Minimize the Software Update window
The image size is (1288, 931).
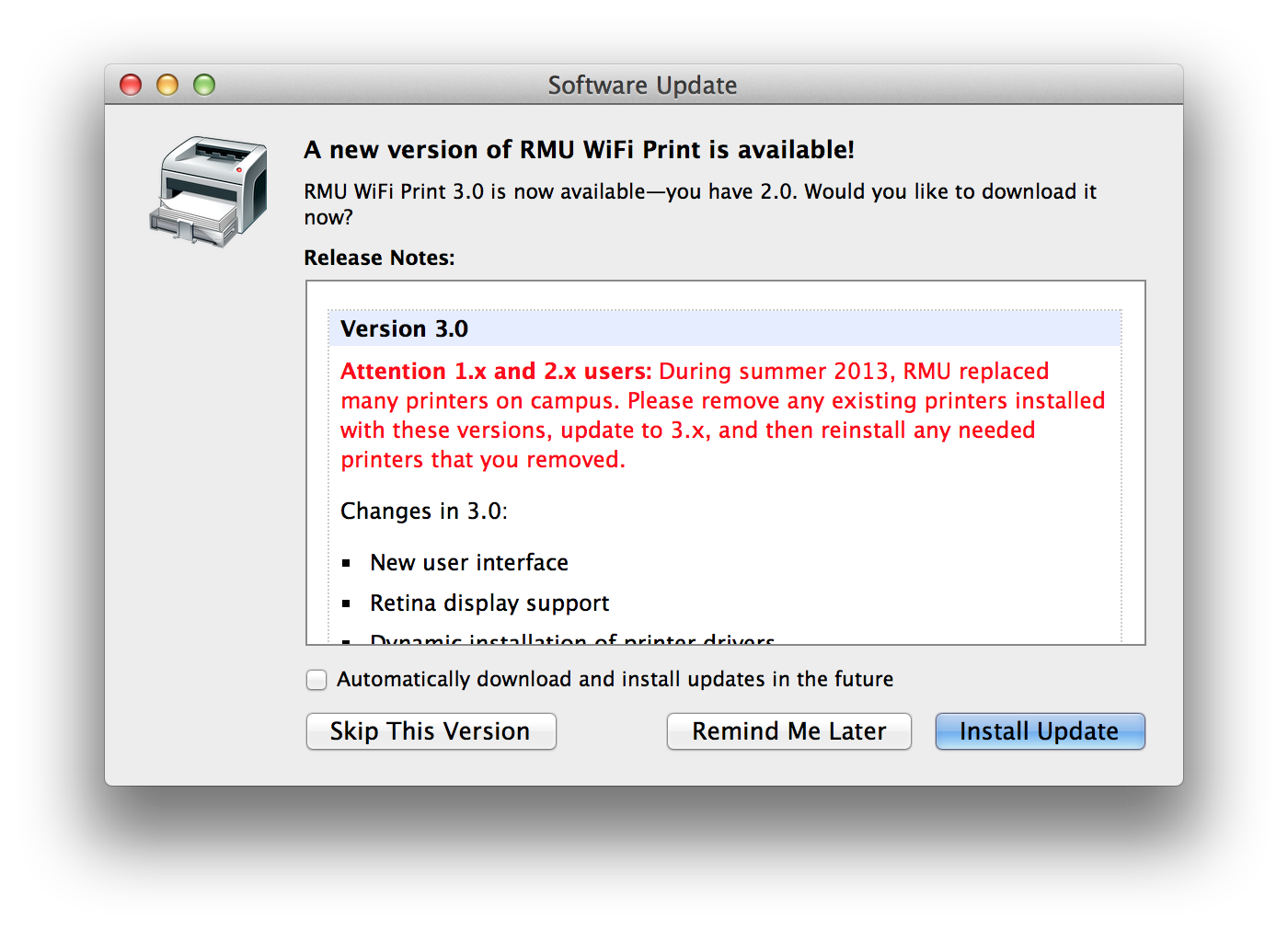167,86
